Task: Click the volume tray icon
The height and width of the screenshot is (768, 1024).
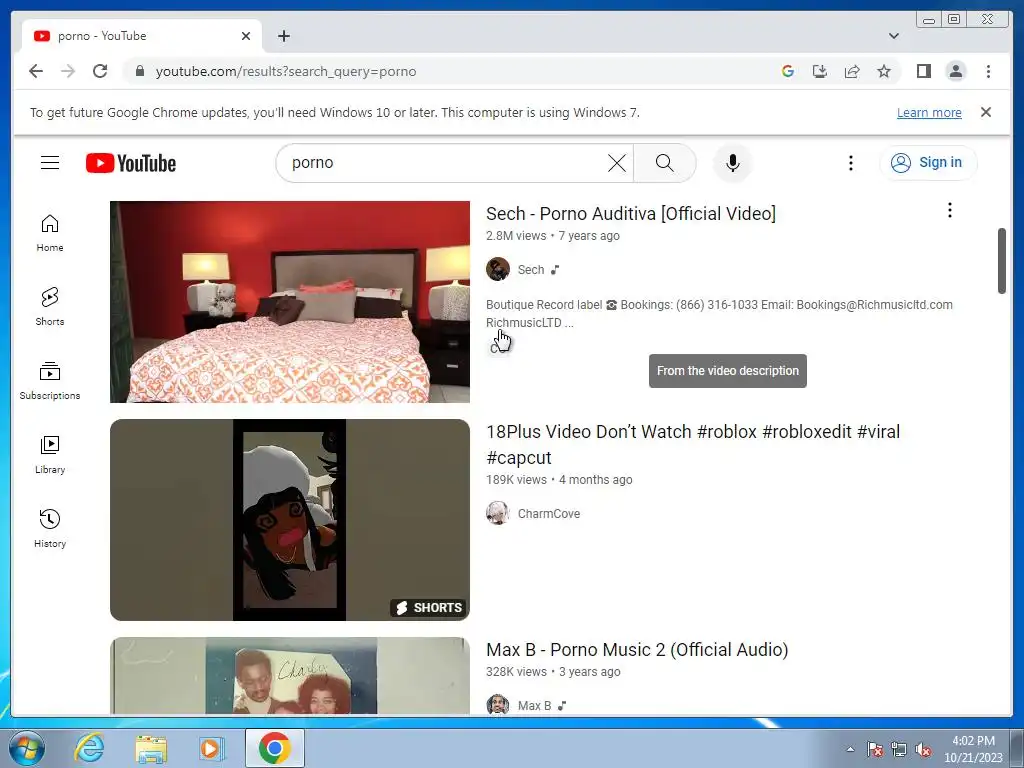Action: pyautogui.click(x=923, y=749)
